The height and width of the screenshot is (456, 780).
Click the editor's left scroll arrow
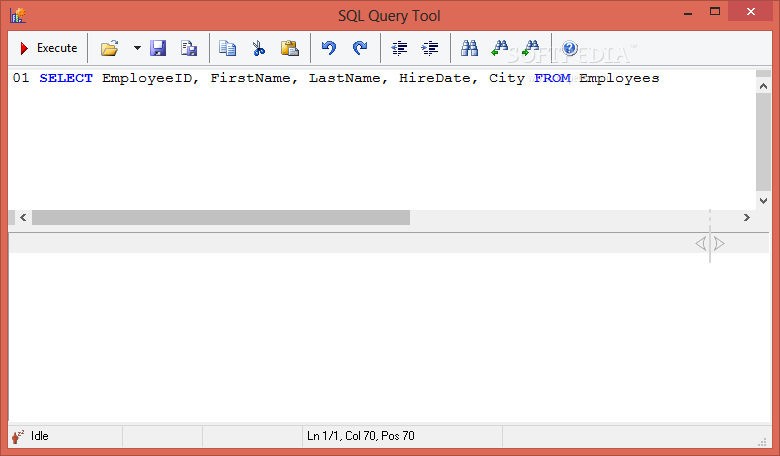coord(23,217)
